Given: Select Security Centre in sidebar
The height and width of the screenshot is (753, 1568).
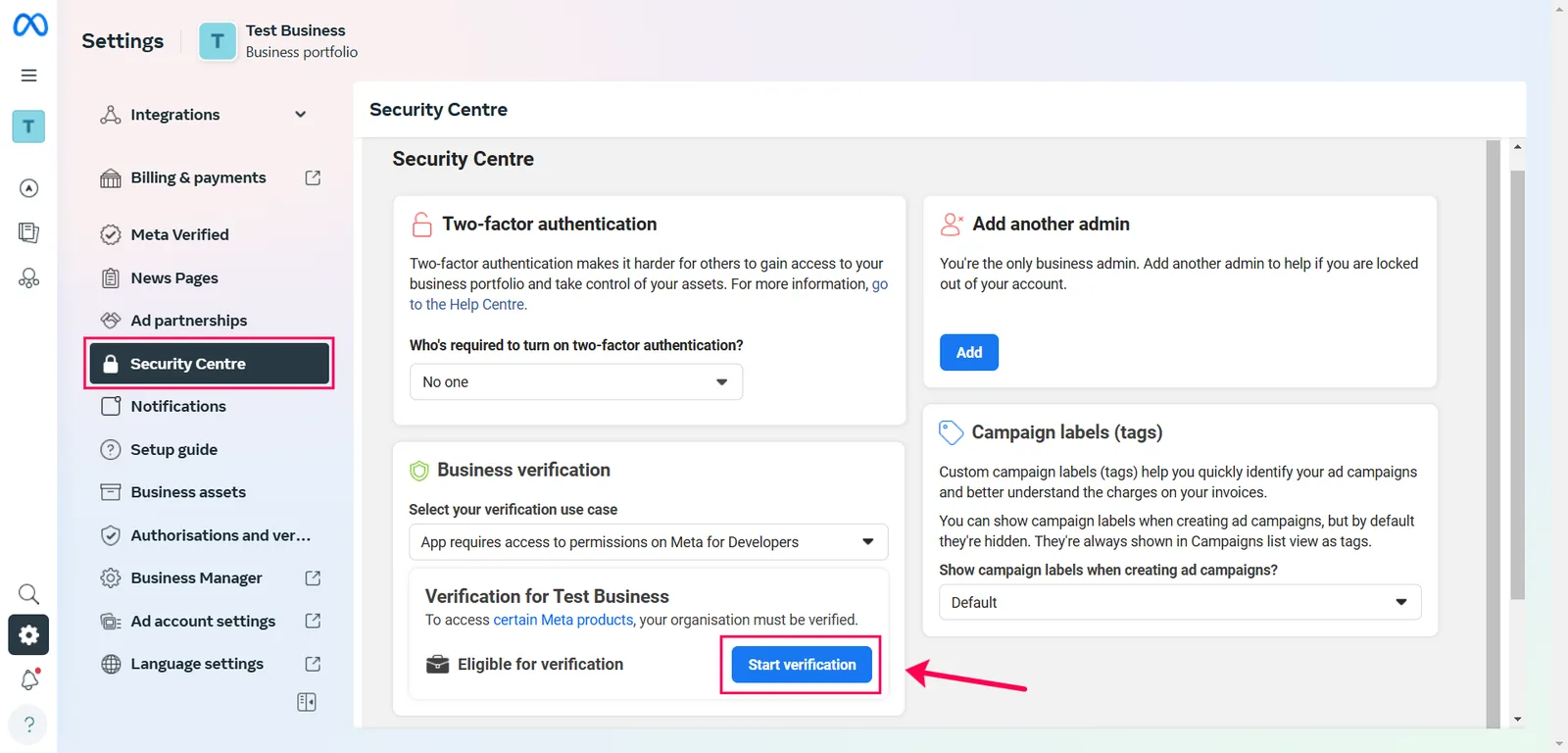Looking at the screenshot, I should pyautogui.click(x=210, y=364).
